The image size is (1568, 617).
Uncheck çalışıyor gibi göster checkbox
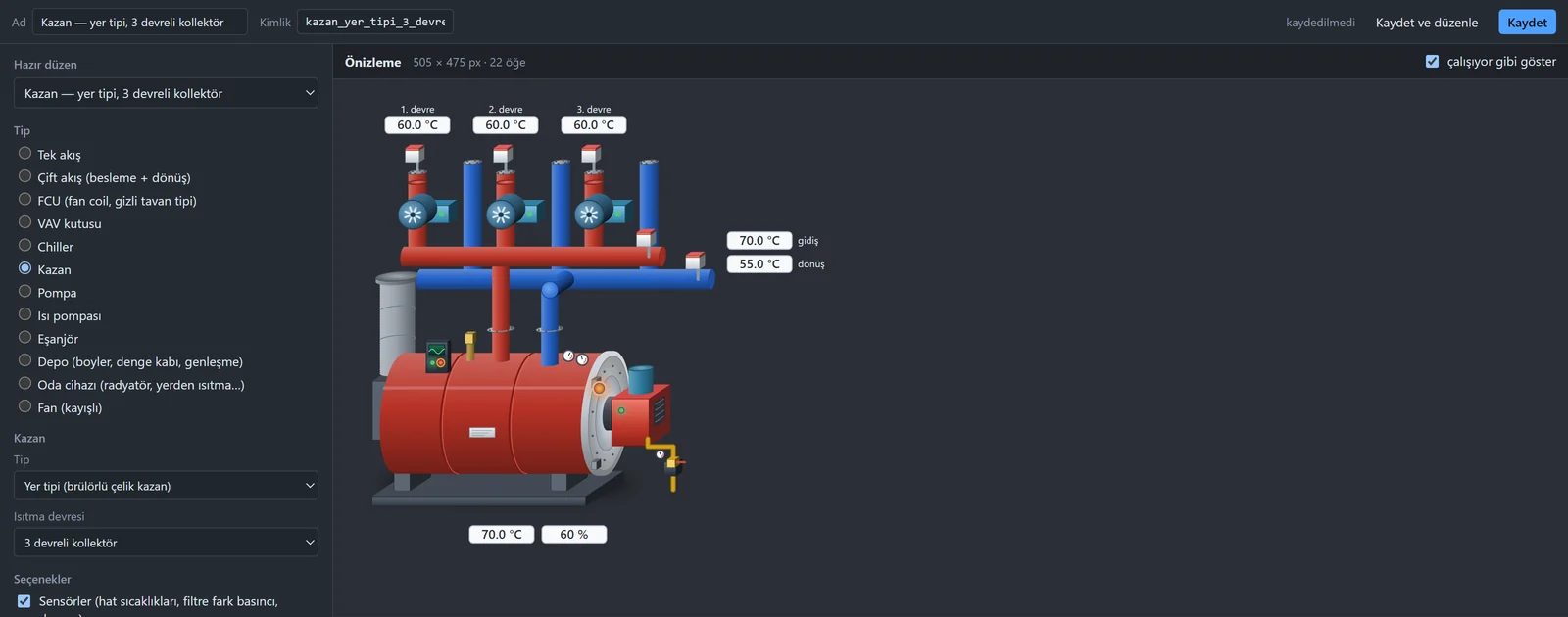(1433, 61)
